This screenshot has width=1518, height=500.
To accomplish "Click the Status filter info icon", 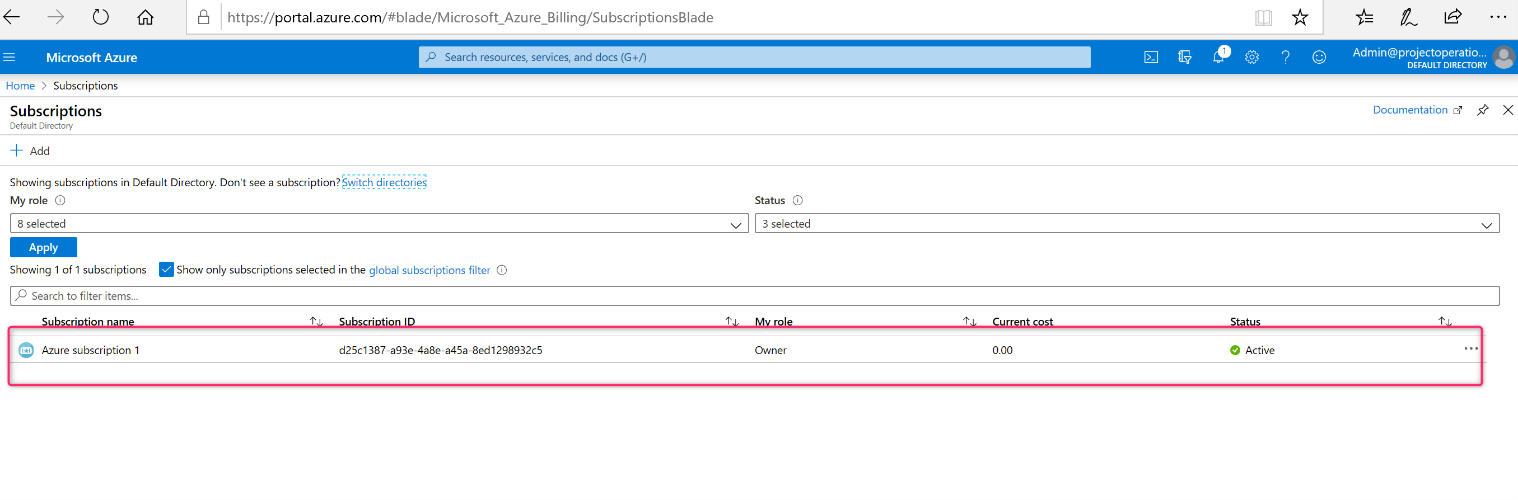I will (x=797, y=200).
